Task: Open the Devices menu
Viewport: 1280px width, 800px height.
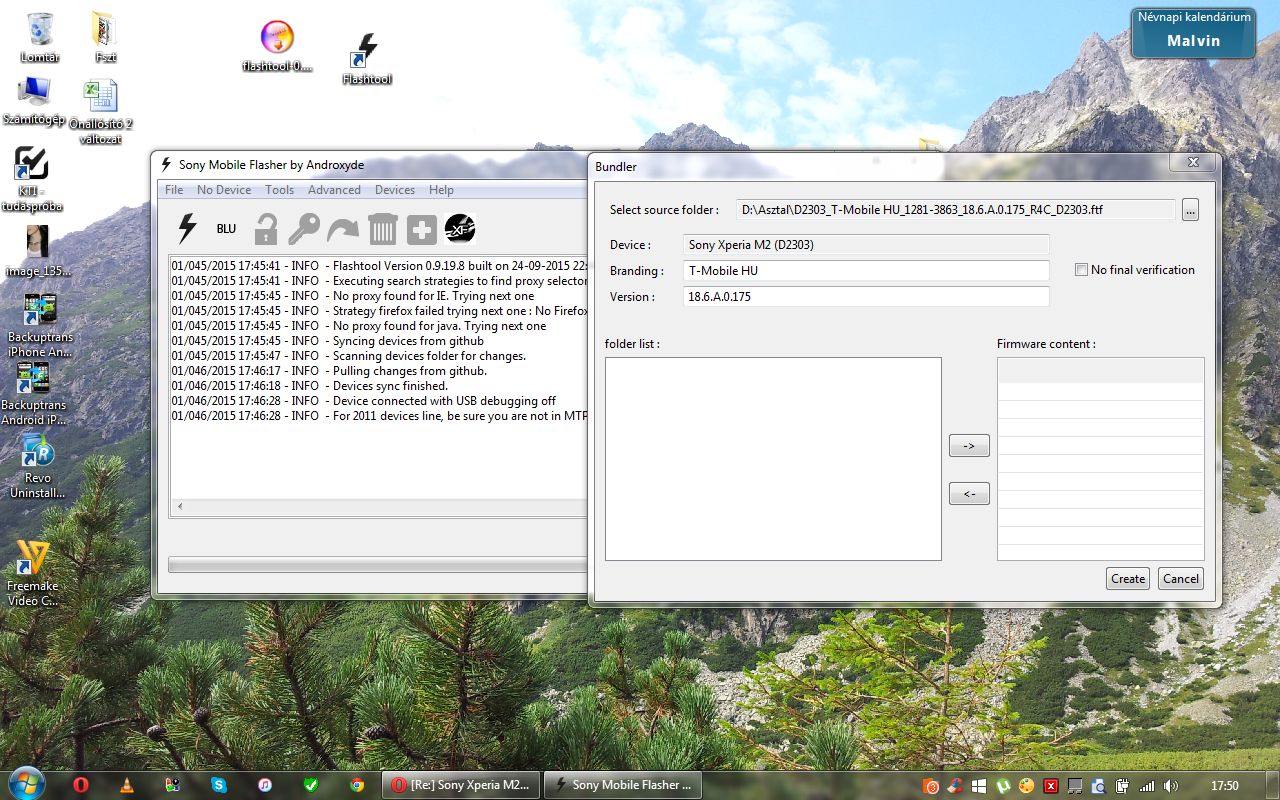Action: pos(395,190)
